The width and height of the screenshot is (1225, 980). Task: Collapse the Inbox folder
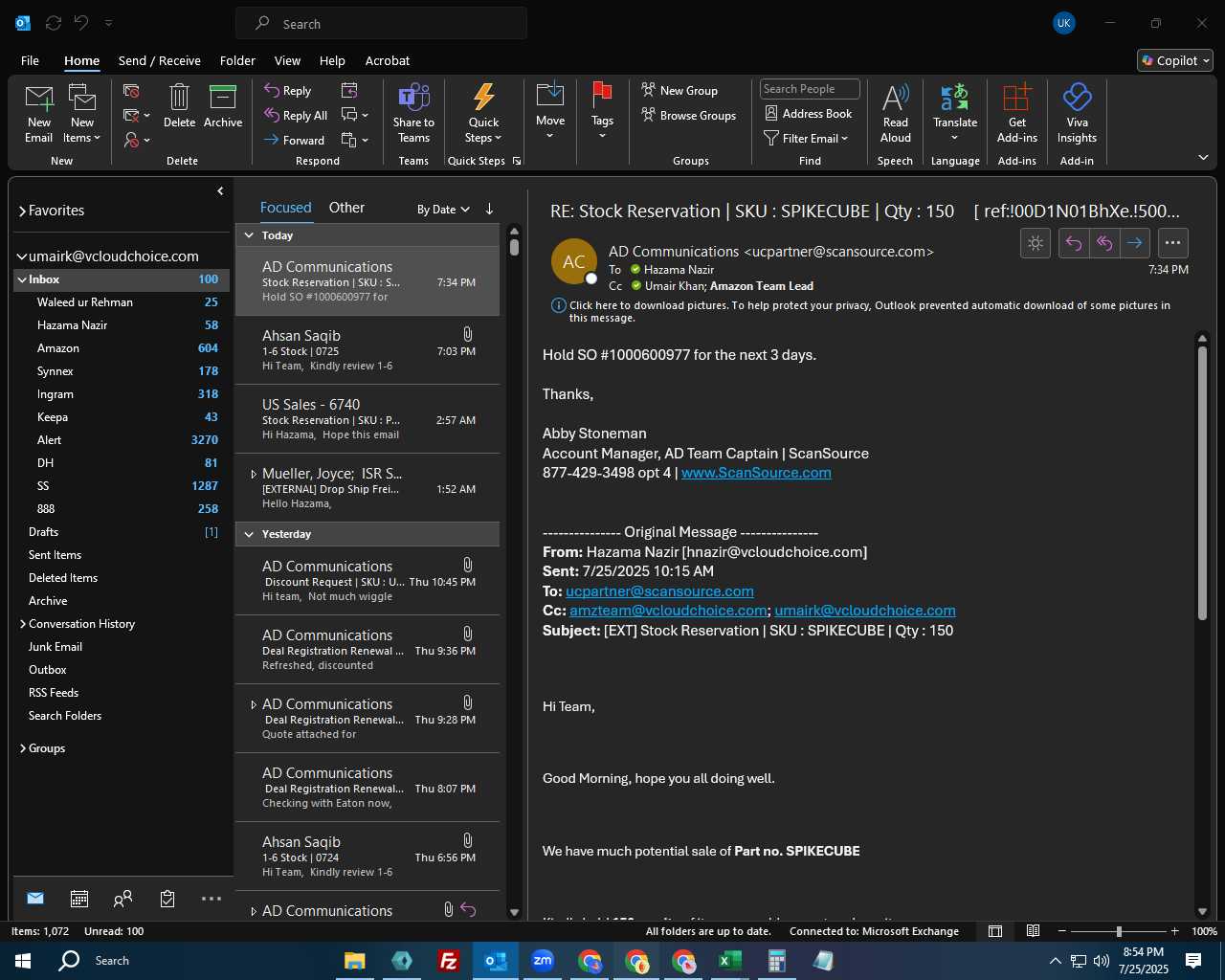point(21,279)
